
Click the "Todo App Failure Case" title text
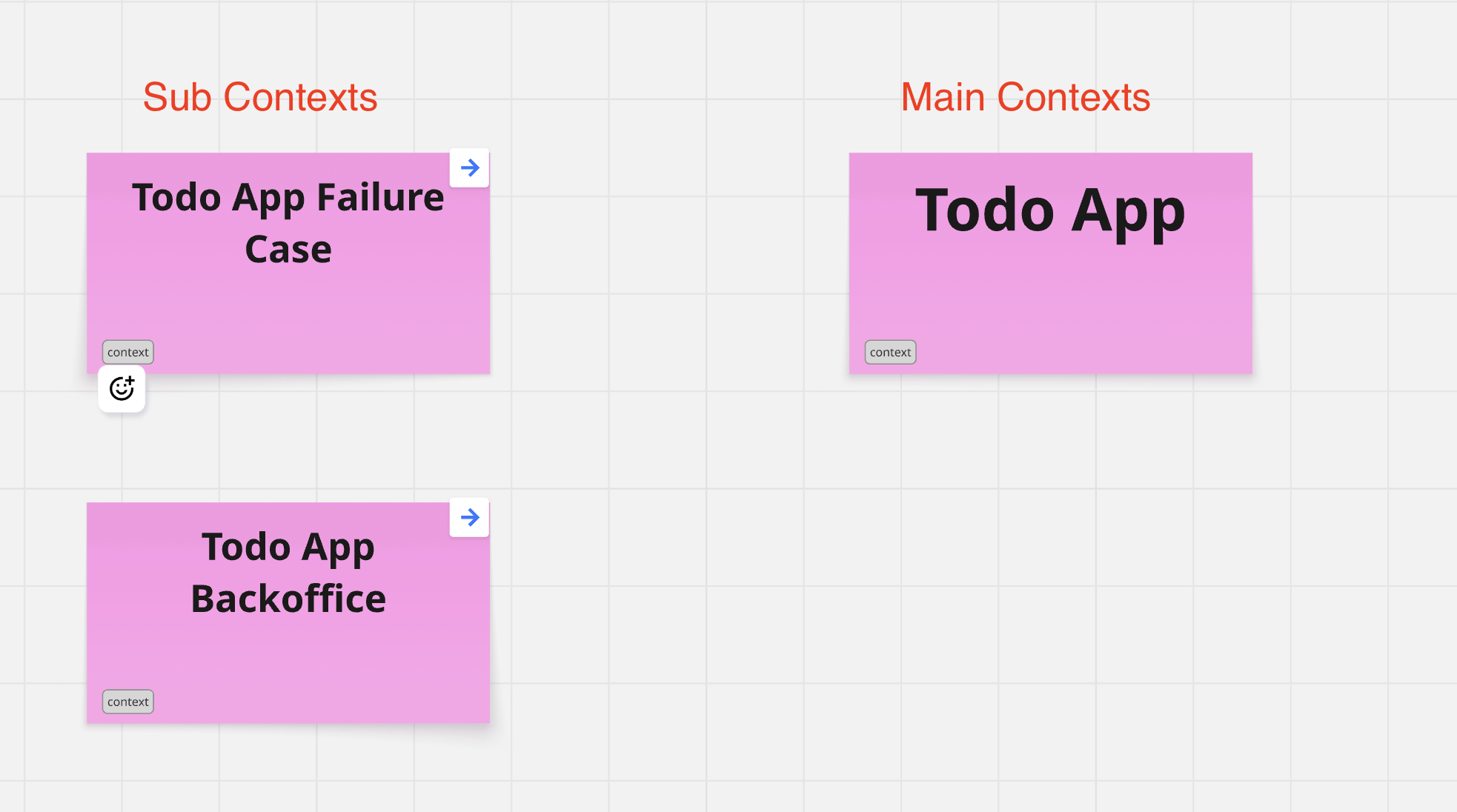tap(288, 222)
